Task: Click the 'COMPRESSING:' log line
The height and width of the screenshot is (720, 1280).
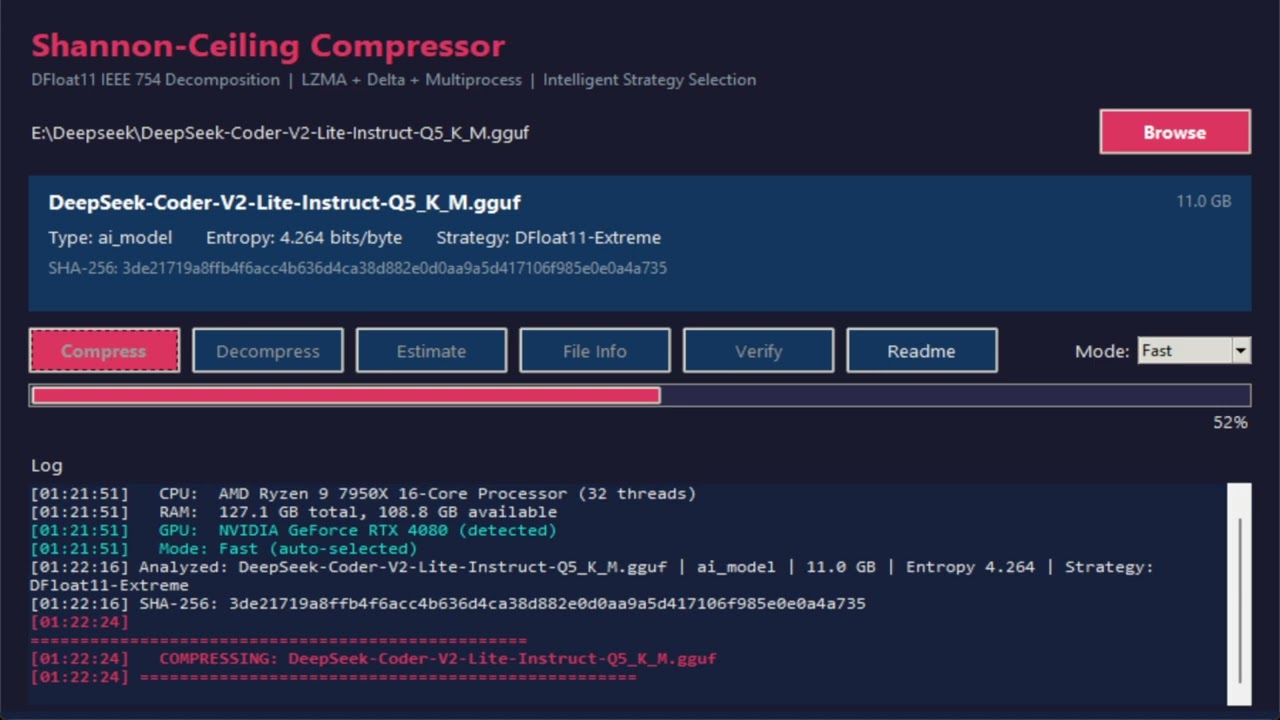Action: [373, 658]
